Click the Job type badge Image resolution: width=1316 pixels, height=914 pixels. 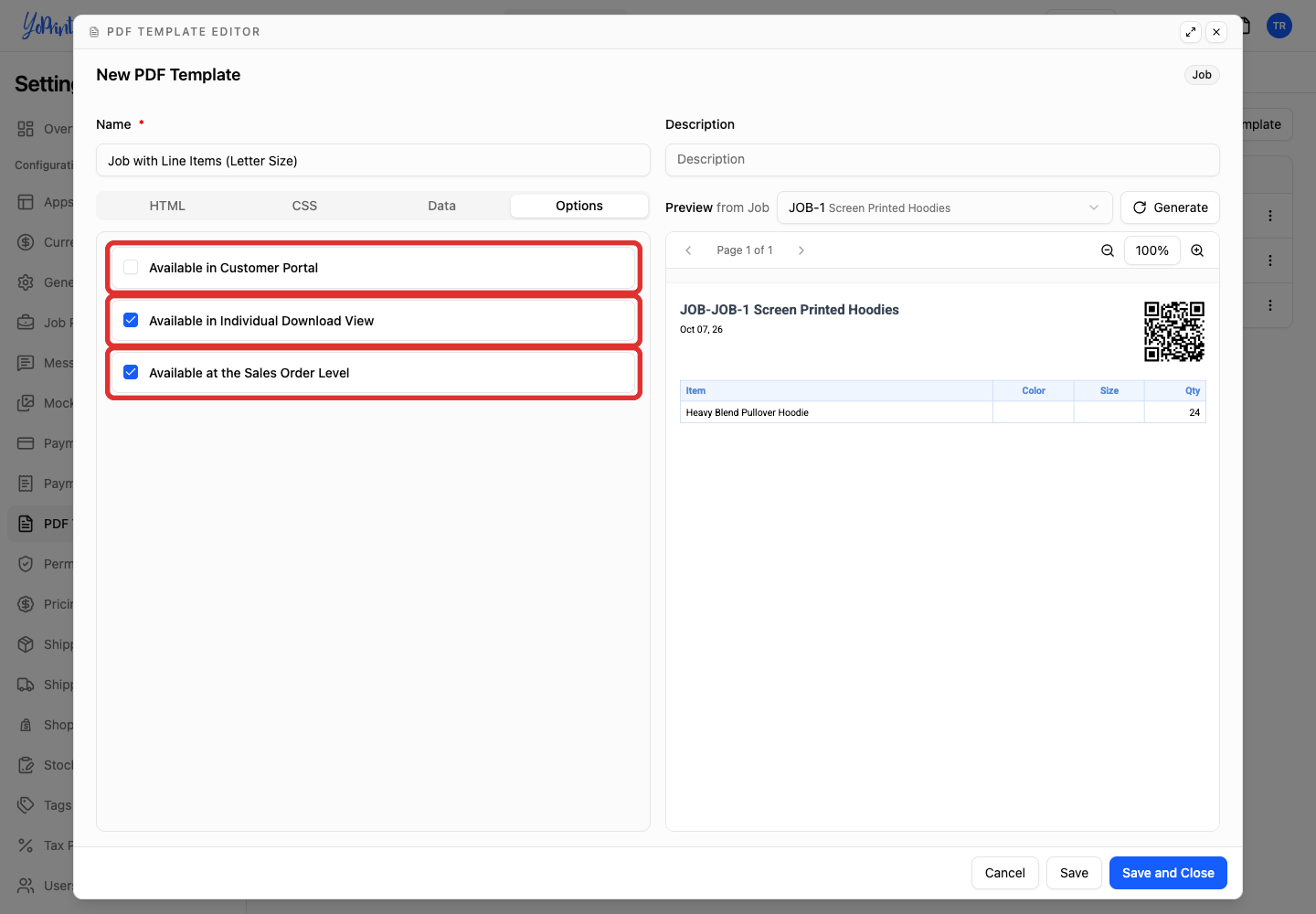coord(1202,75)
